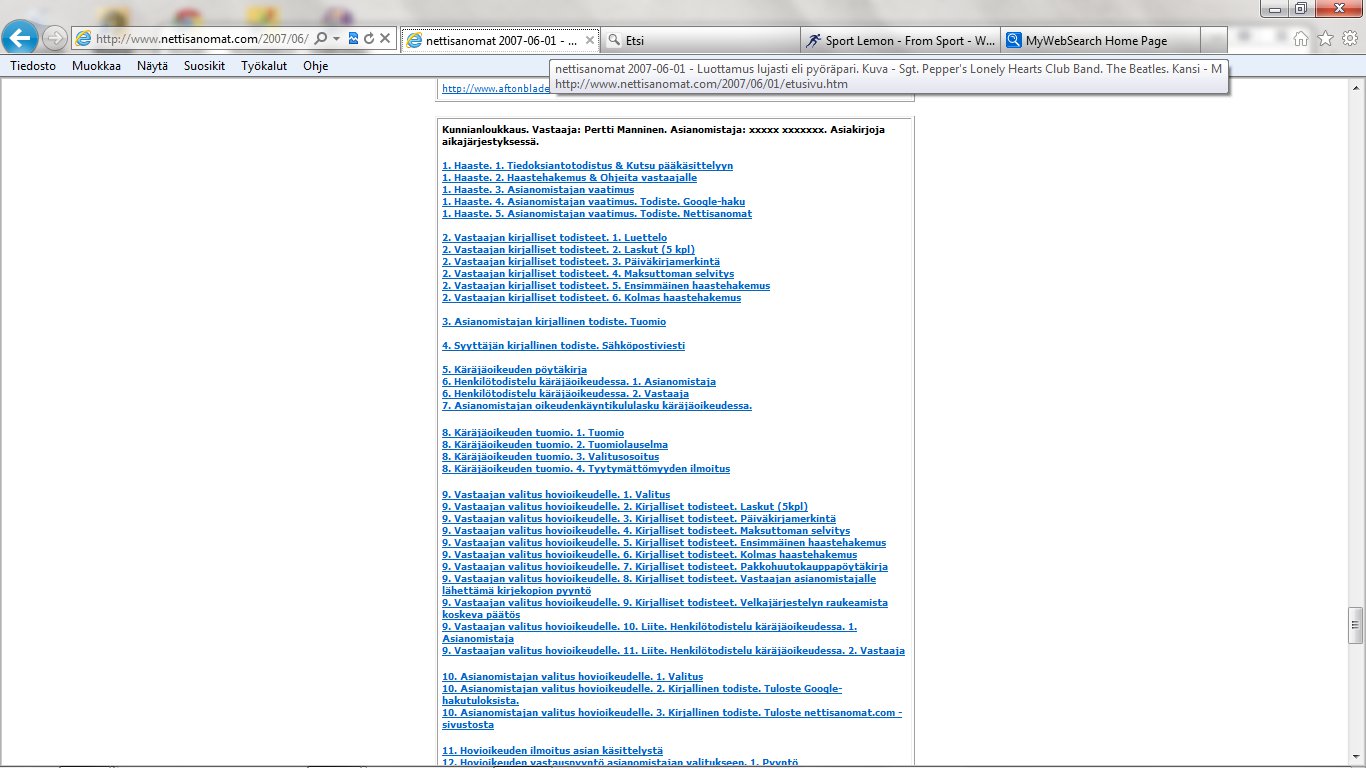Image resolution: width=1366 pixels, height=768 pixels.
Task: Open link '5. Käräjäoikeuden pöytäkirja'
Action: (x=514, y=370)
